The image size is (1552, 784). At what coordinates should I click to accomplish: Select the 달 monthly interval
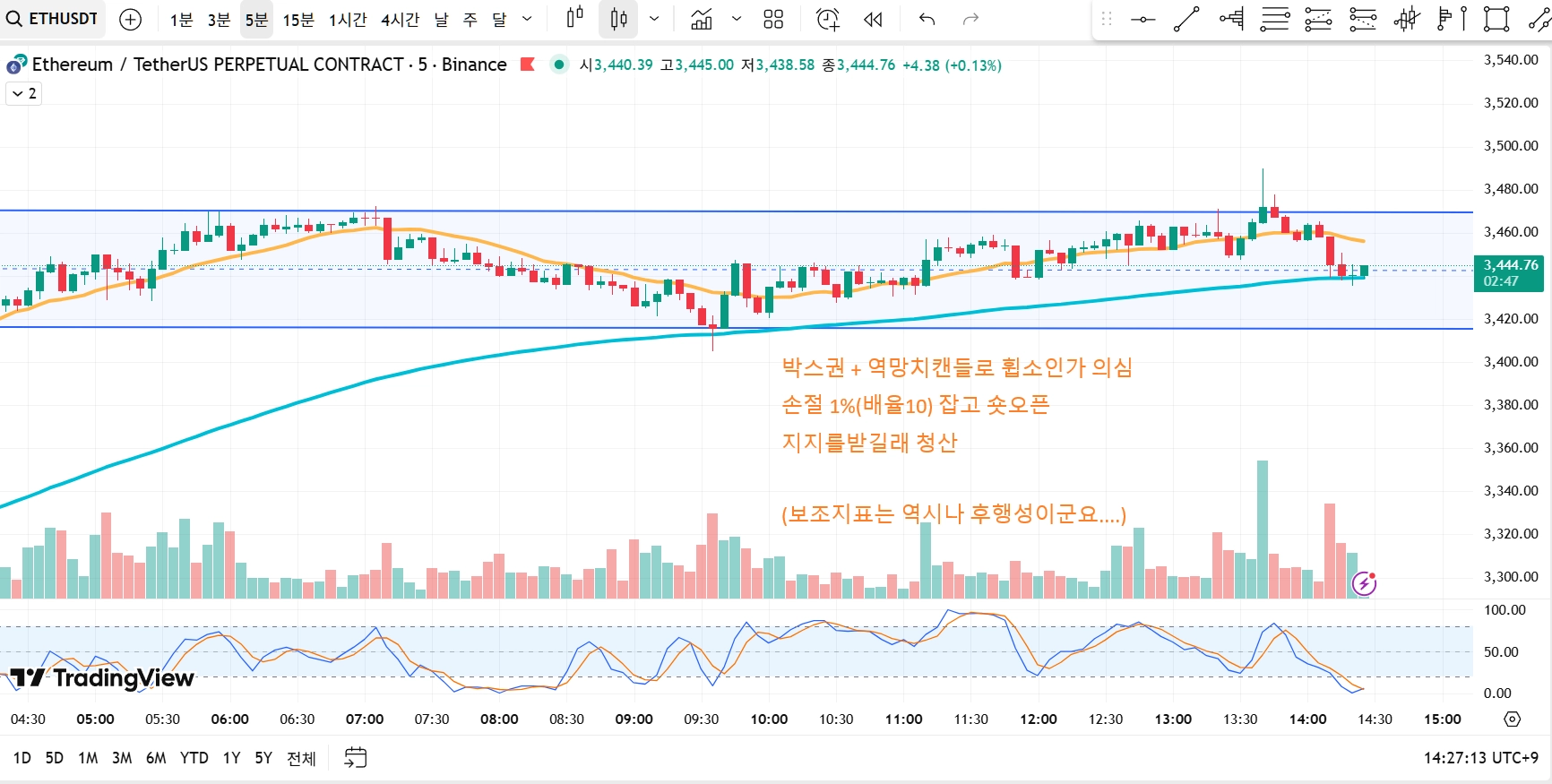pyautogui.click(x=499, y=19)
